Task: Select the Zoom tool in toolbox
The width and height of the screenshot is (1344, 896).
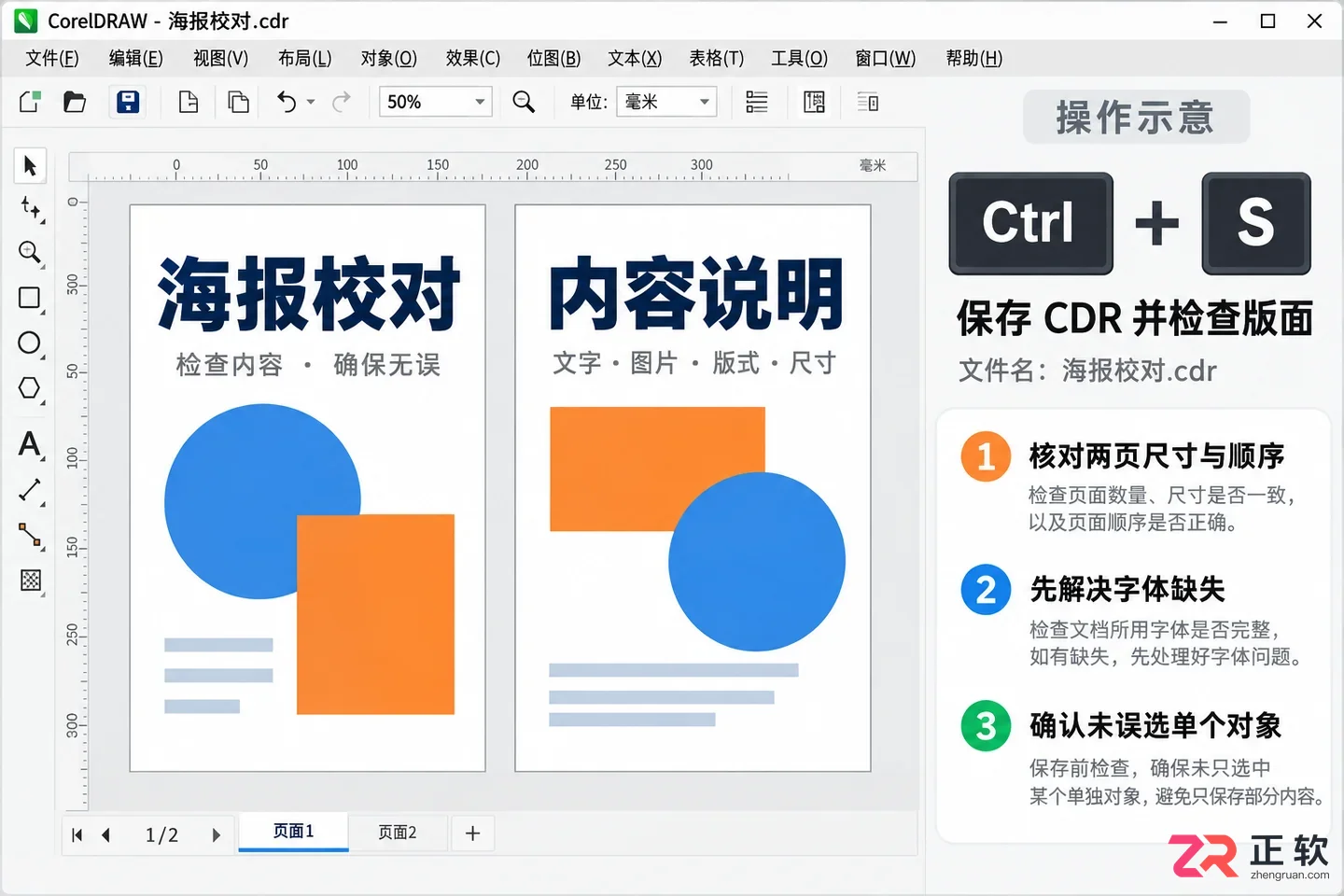Action: [30, 252]
